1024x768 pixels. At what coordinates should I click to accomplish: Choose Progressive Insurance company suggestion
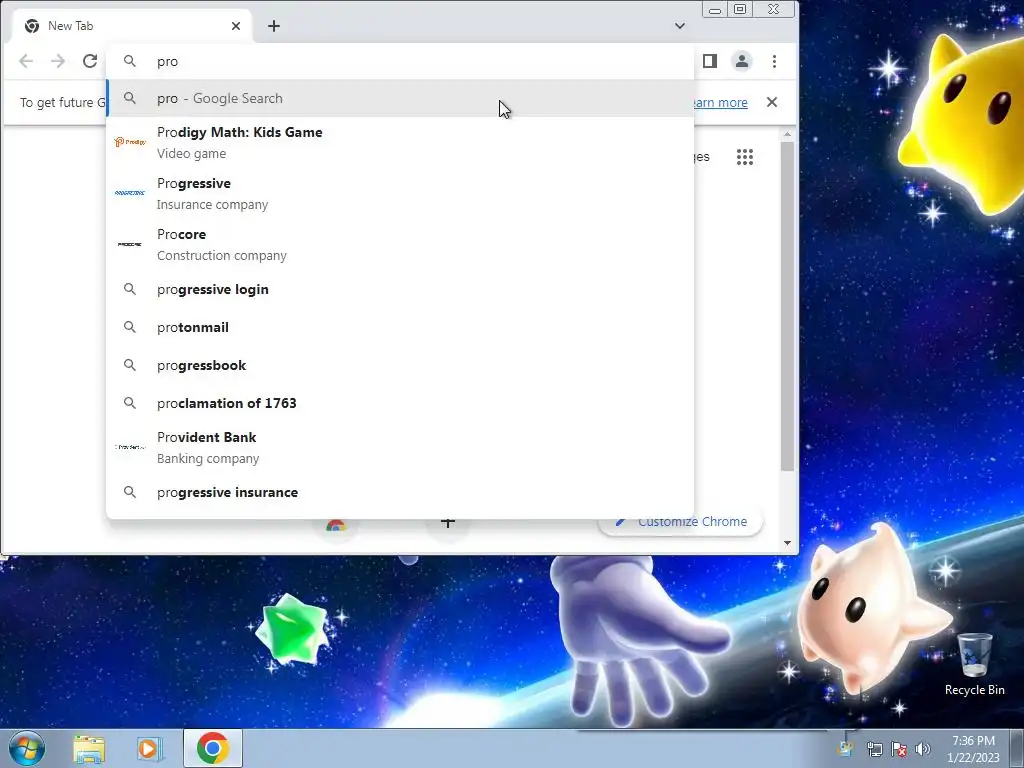[400, 193]
